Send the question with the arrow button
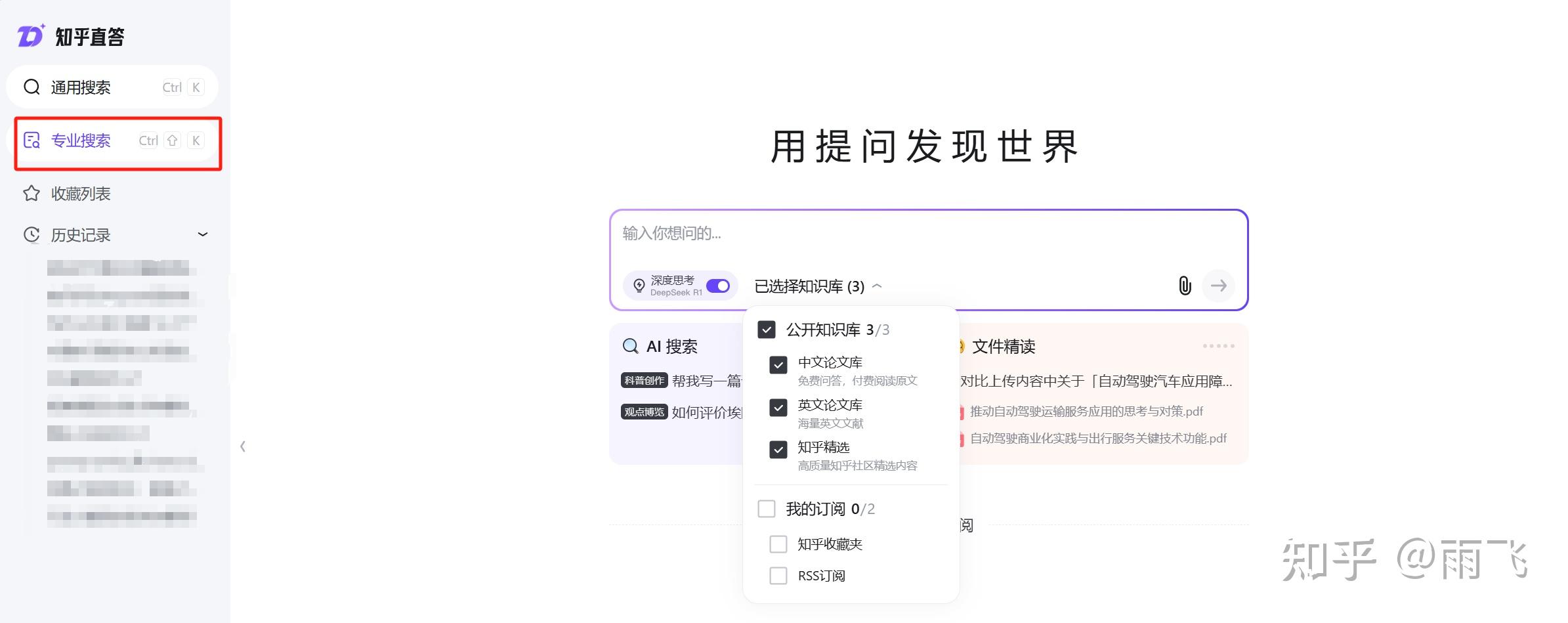1568x623 pixels. [1219, 286]
